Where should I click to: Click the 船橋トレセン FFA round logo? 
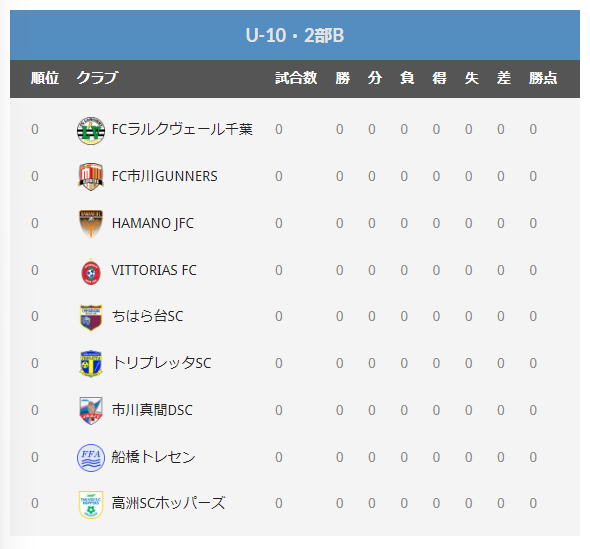91,458
